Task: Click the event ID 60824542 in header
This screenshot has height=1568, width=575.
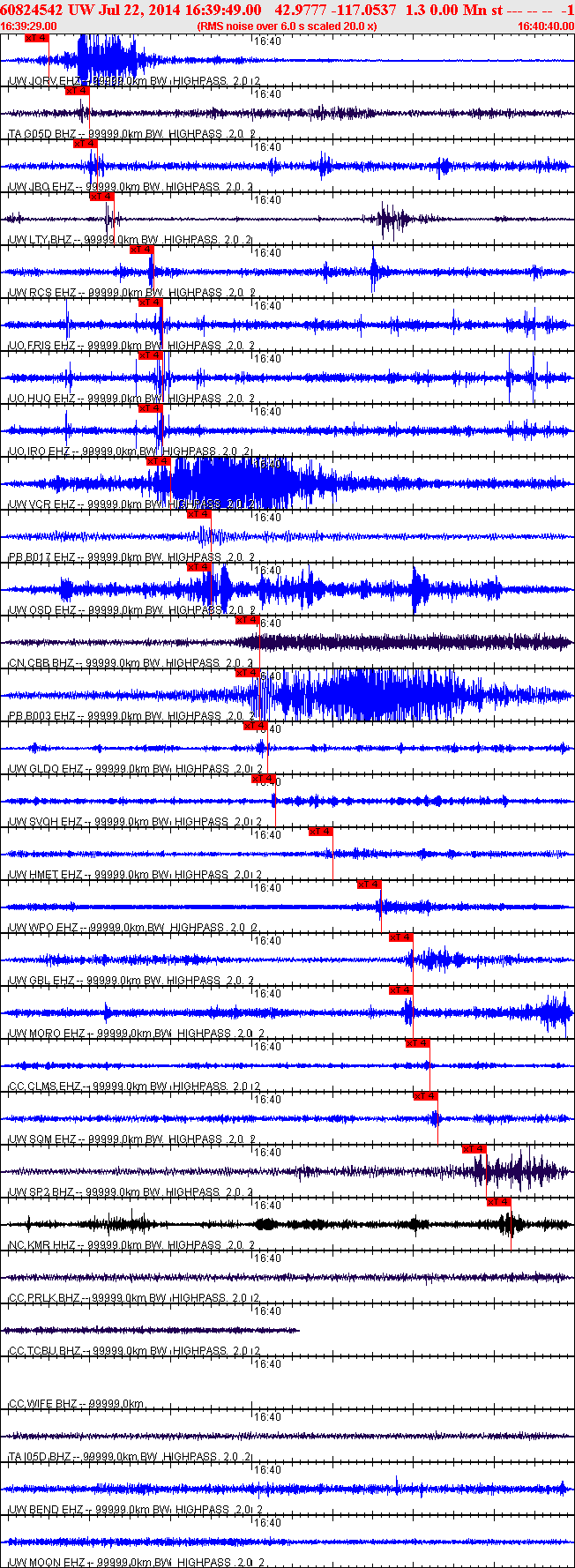Action: point(31,9)
